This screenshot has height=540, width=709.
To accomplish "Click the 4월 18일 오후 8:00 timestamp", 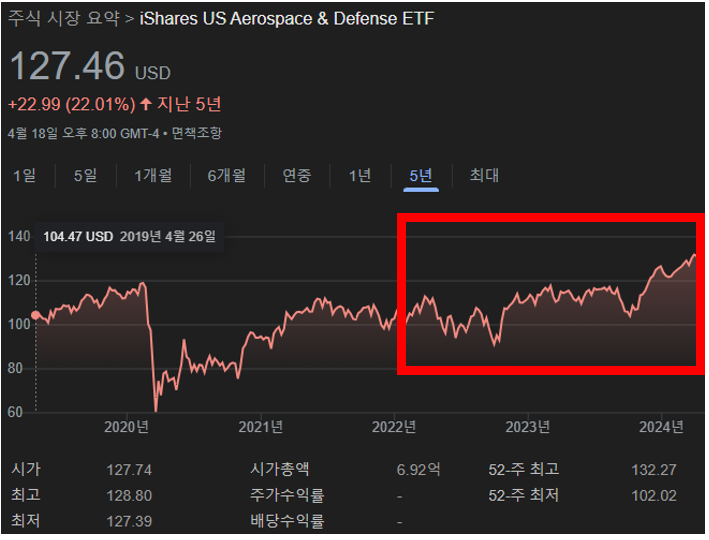I will coord(84,133).
